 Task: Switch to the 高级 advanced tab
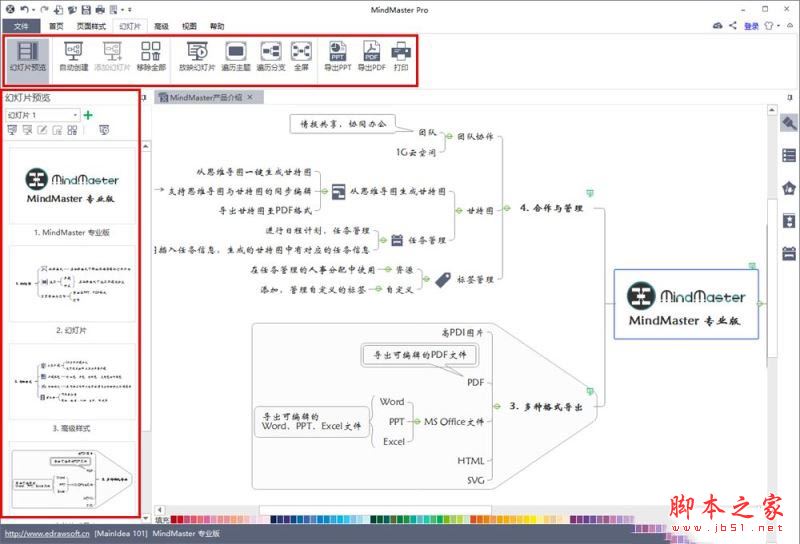(x=161, y=26)
